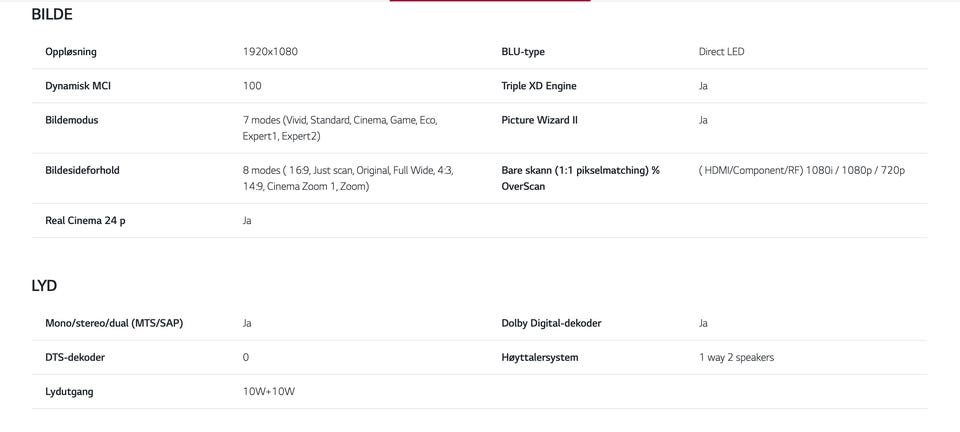Click the 8 modes aspect ratio text
Screen dimensions: 960x432
coord(348,179)
